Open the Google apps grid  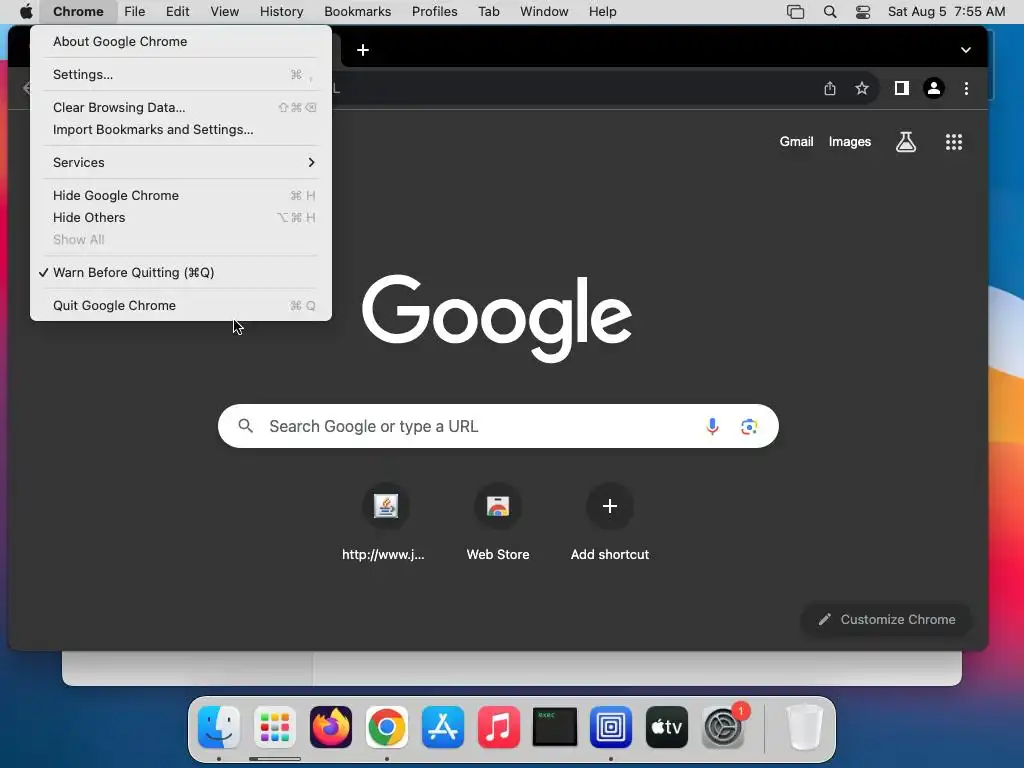[953, 142]
